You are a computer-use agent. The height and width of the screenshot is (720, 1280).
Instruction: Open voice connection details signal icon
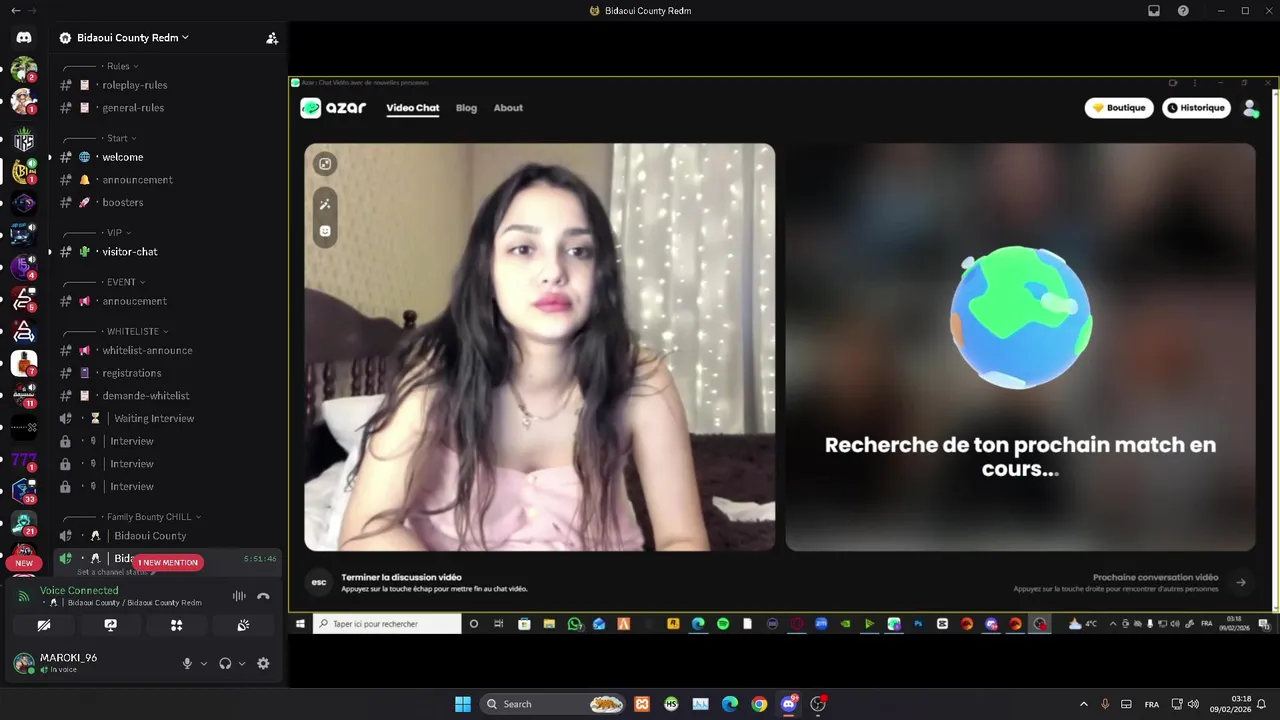24,596
